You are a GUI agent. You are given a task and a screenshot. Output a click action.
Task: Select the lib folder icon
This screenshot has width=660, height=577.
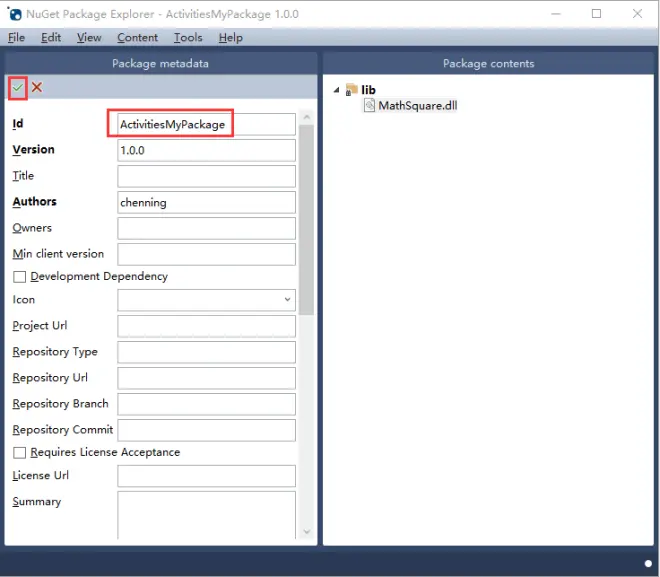[351, 90]
